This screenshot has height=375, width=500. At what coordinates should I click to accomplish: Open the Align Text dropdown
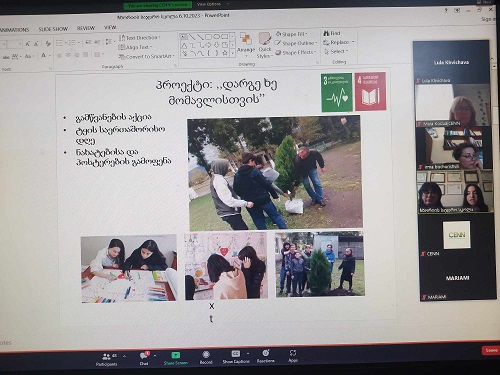[135, 47]
